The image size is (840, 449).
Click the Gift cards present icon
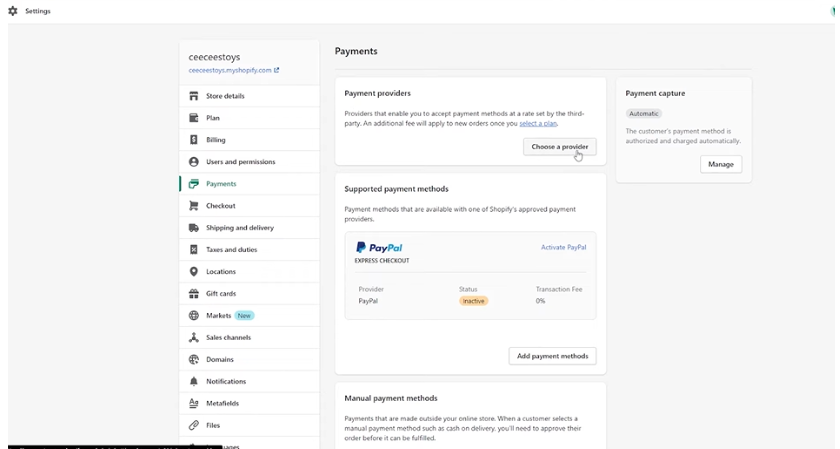194,294
